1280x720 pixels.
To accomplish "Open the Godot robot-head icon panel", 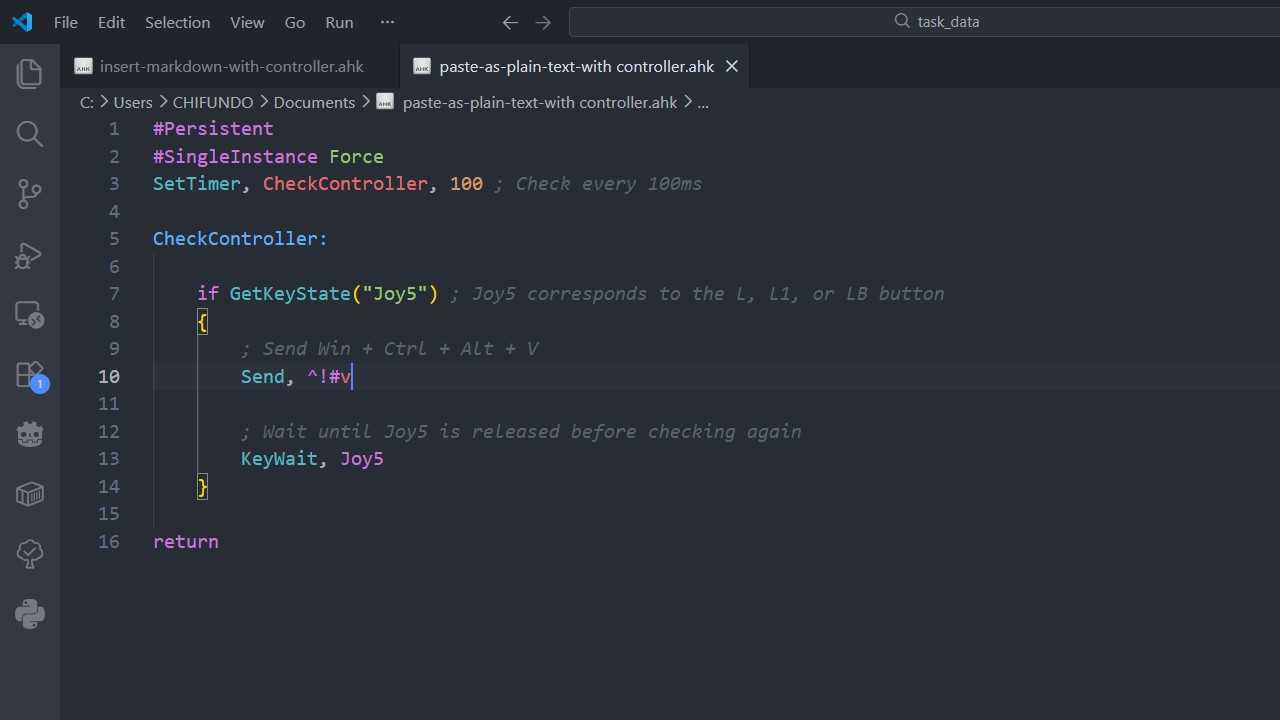I will [x=30, y=434].
